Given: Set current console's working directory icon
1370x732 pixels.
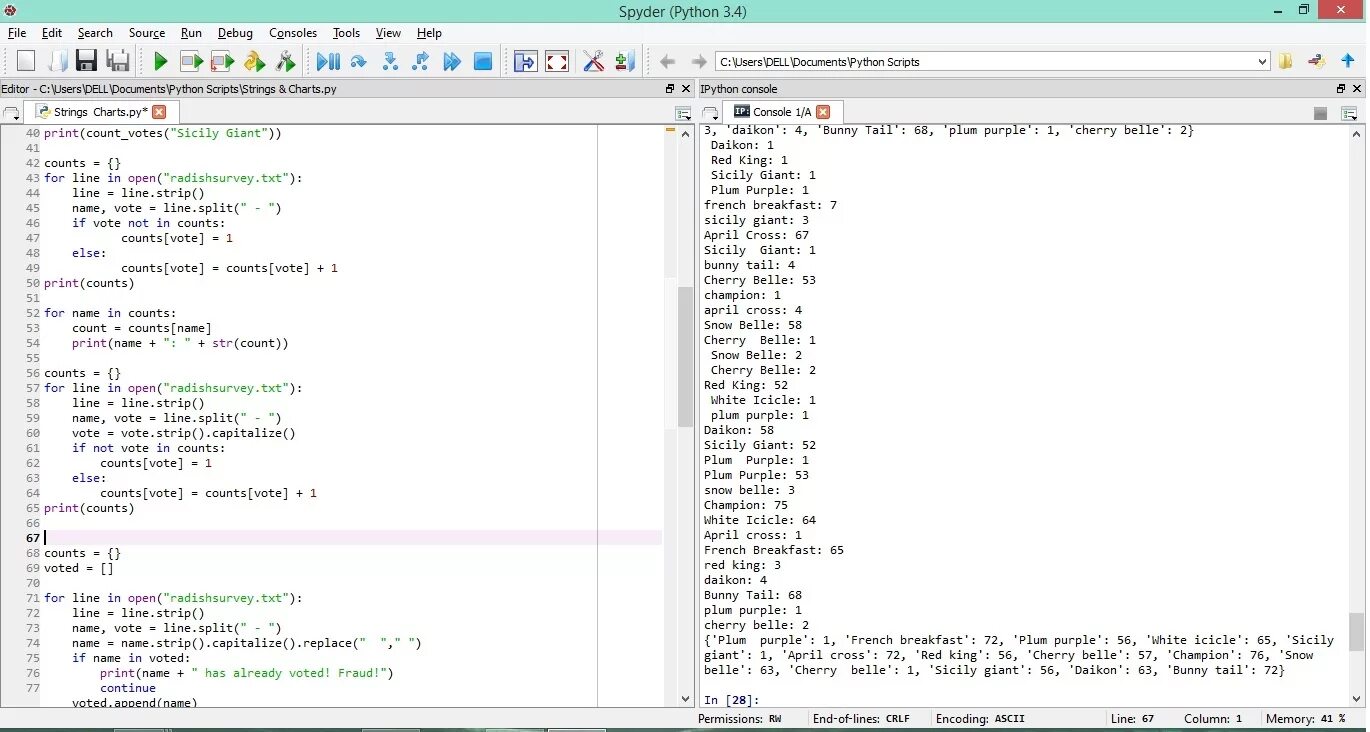Looking at the screenshot, I should (1316, 62).
